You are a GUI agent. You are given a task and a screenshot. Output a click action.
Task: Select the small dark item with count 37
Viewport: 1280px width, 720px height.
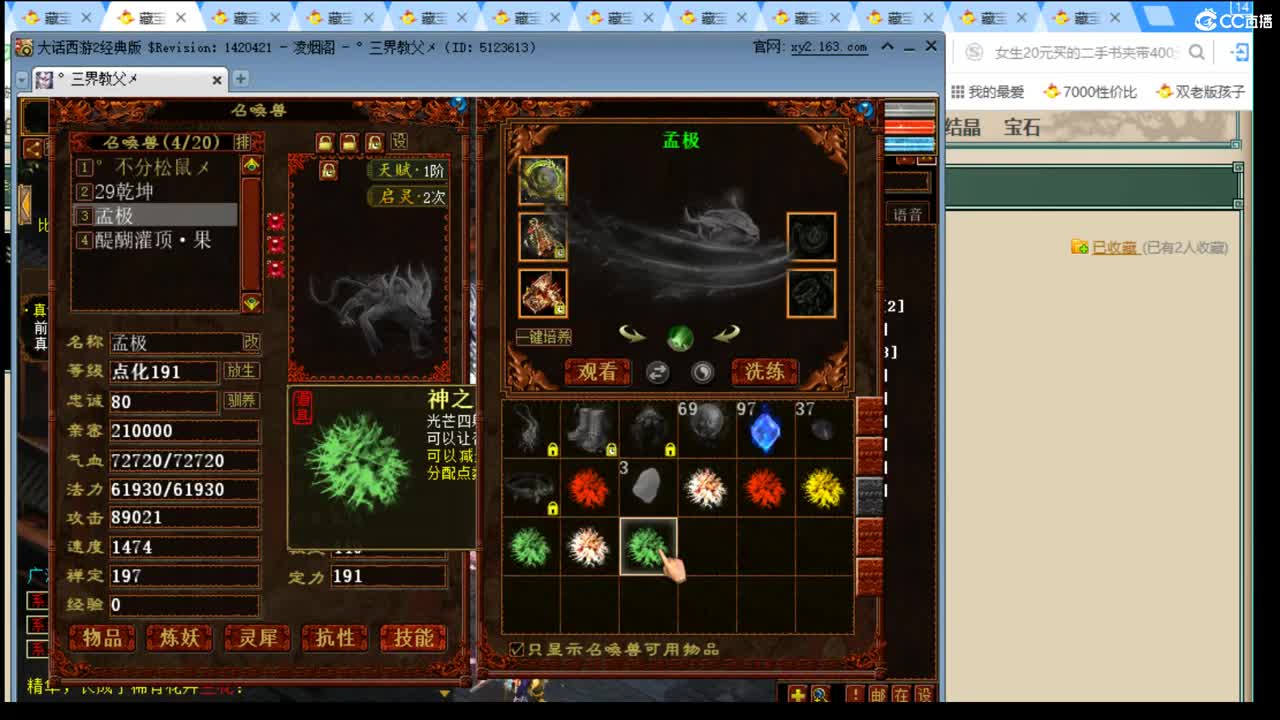tap(824, 430)
